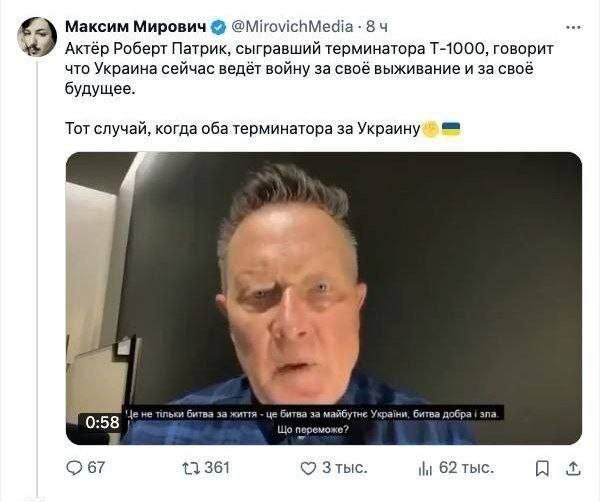Click the 8 ч timestamp
The width and height of the screenshot is (612, 502).
click(377, 27)
